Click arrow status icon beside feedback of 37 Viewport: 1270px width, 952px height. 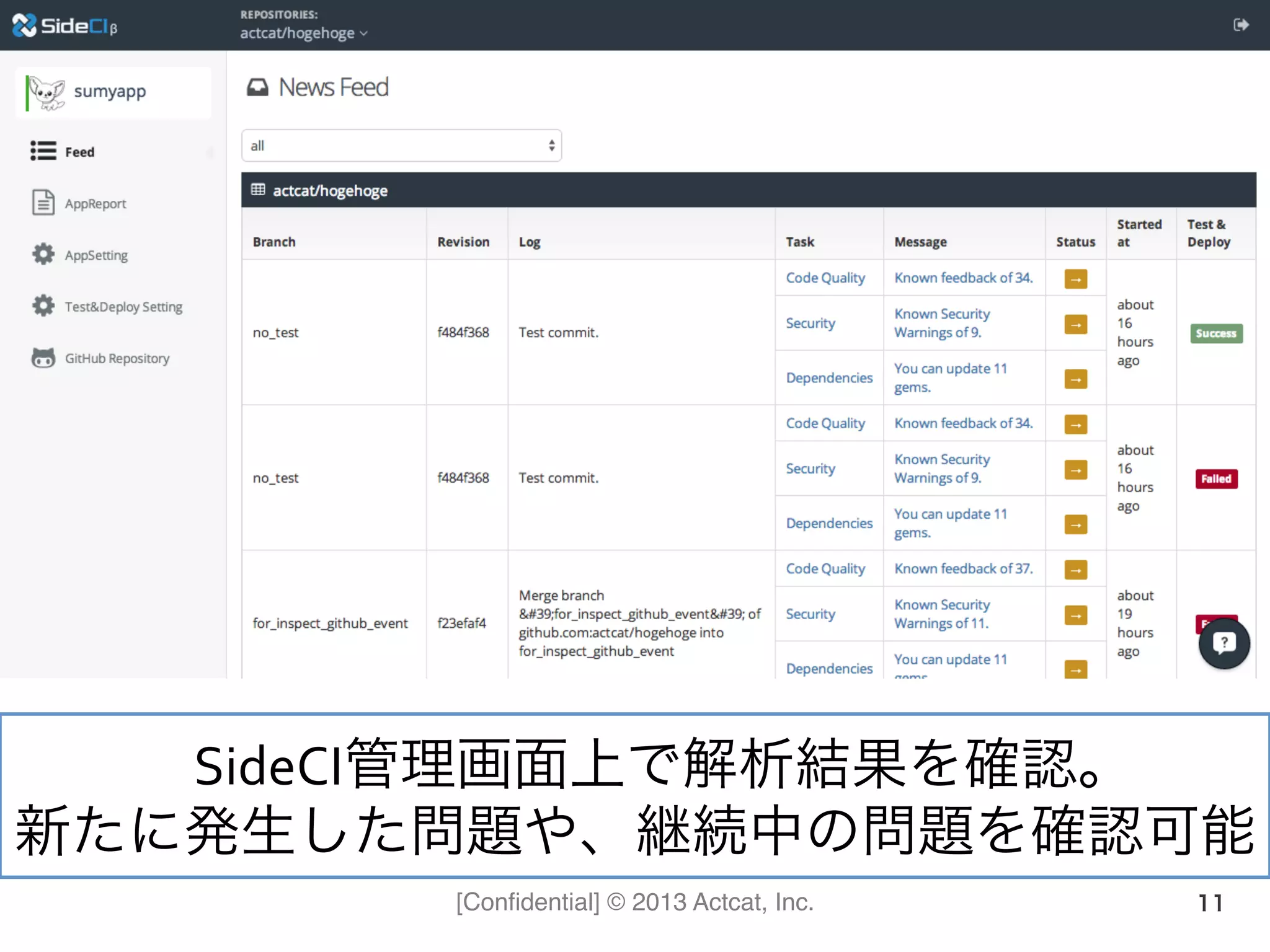click(1076, 570)
